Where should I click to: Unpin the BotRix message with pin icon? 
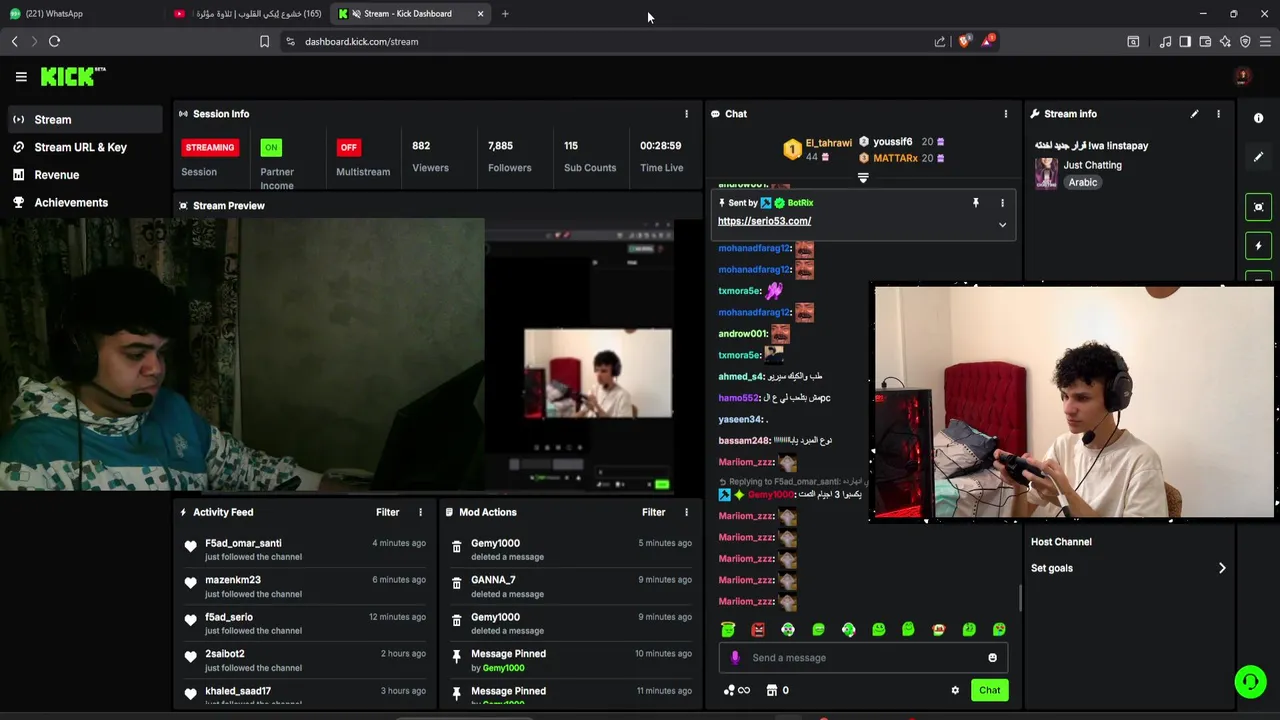point(976,203)
